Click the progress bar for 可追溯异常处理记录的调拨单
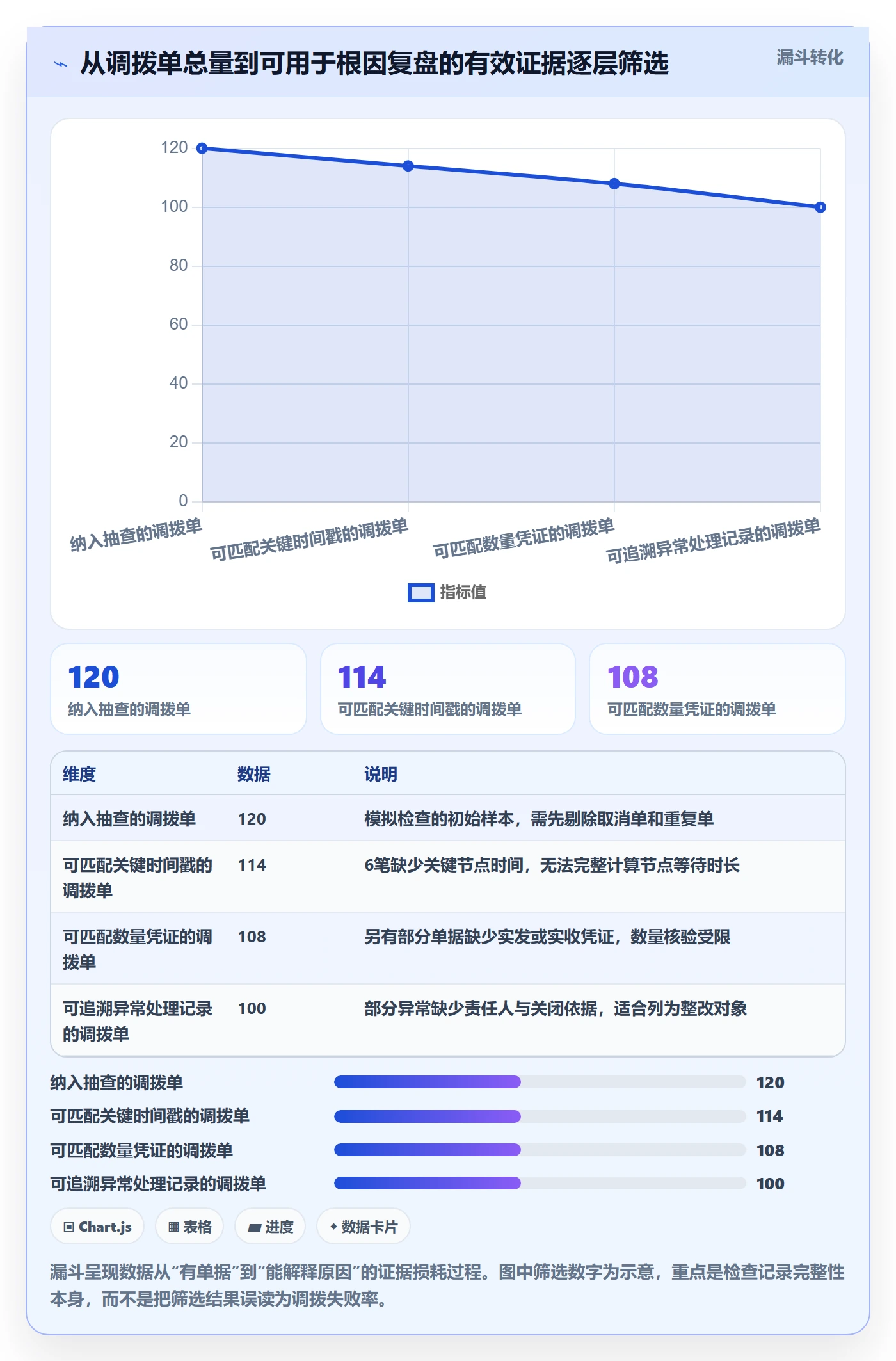This screenshot has height=1361, width=896. point(540,1183)
